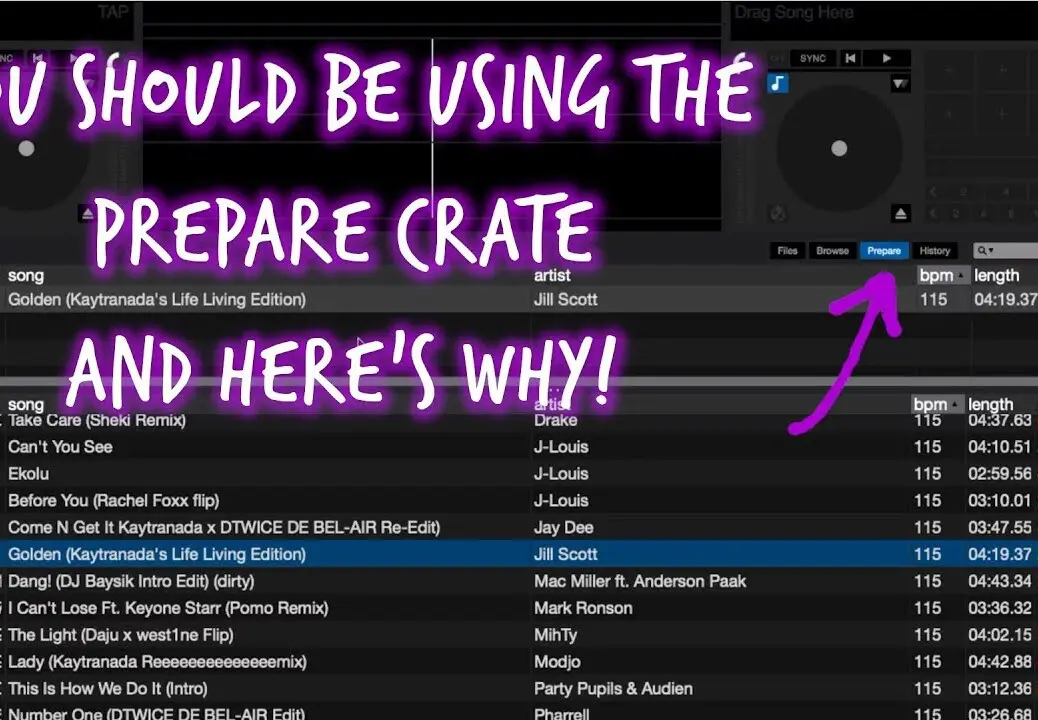Viewport: 1038px width, 720px height.
Task: Sort Prepare crate by artist column
Action: click(x=552, y=275)
